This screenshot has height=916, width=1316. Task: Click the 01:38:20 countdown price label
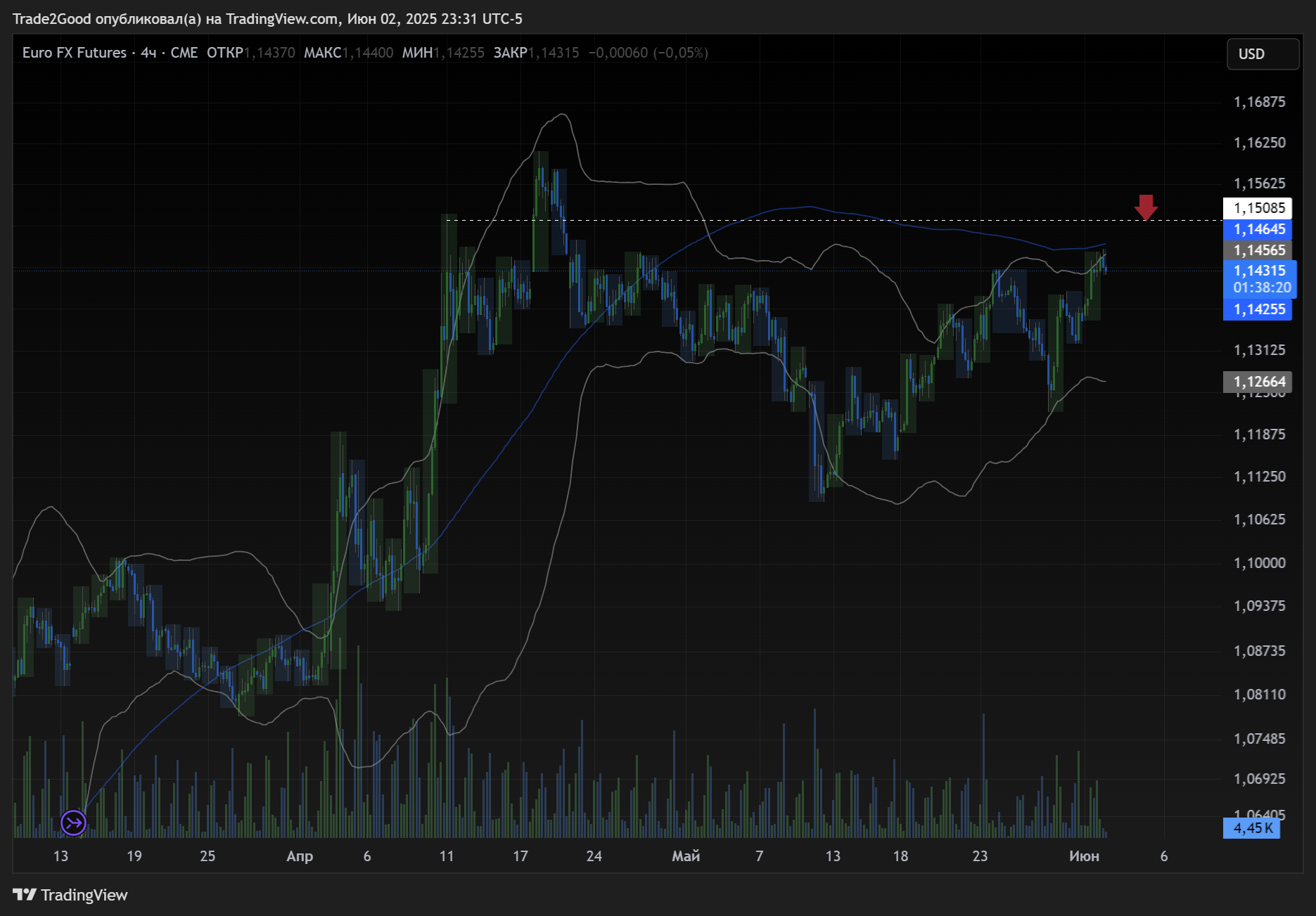pyautogui.click(x=1261, y=288)
